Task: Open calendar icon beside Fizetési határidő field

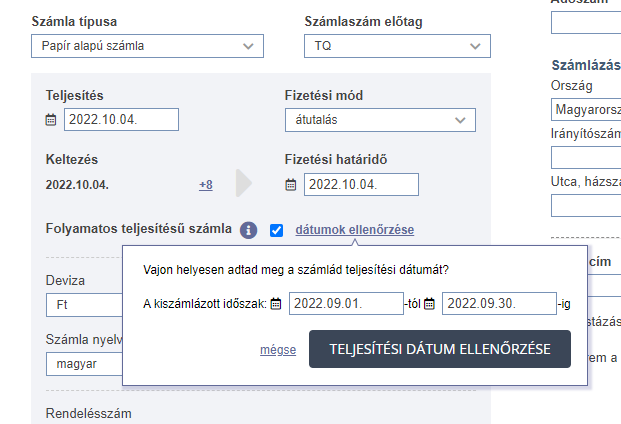Action: pos(291,184)
